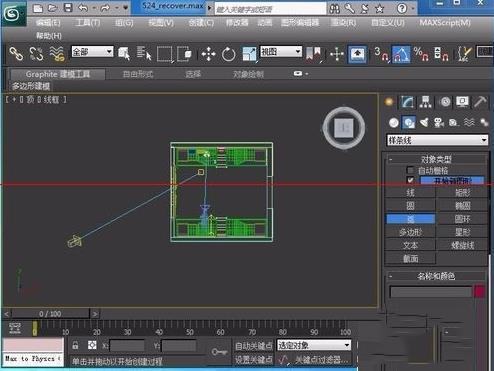
Task: Toggle the Percent Snap icon
Action: point(421,54)
